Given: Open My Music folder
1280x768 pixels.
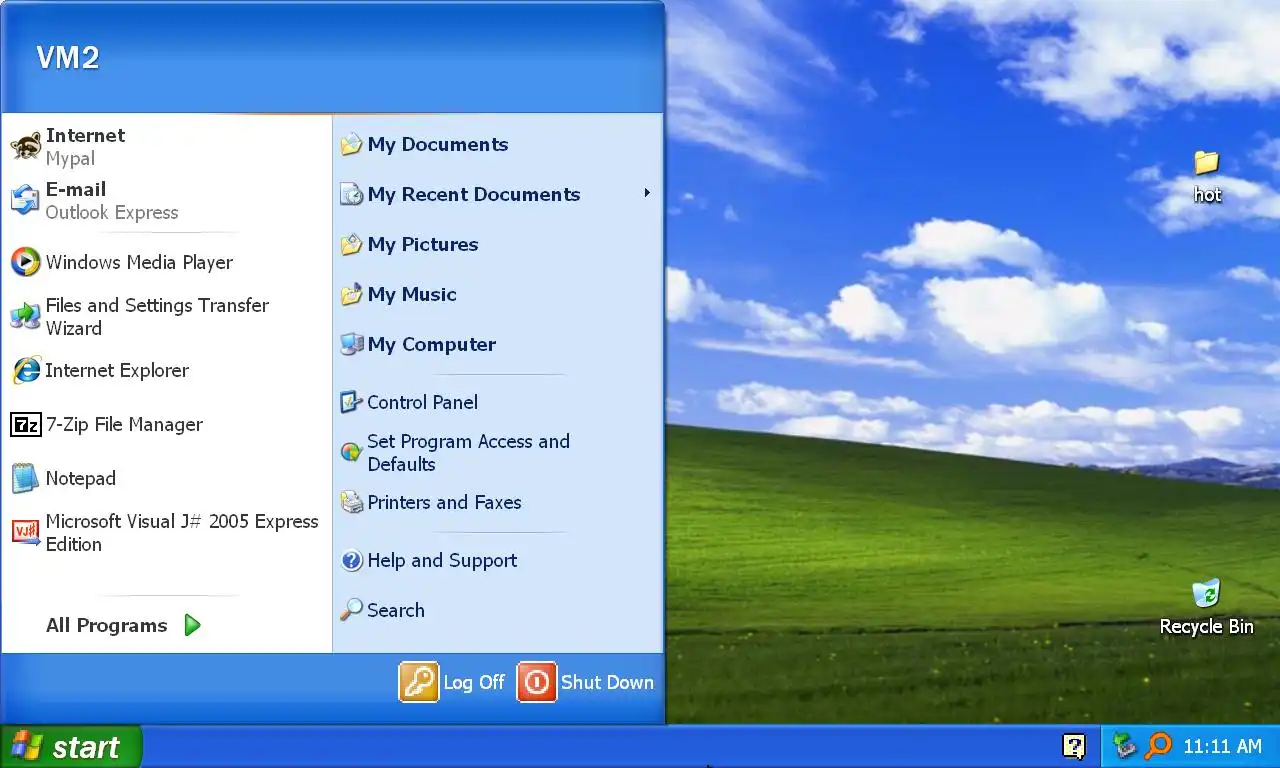Looking at the screenshot, I should 497,294.
